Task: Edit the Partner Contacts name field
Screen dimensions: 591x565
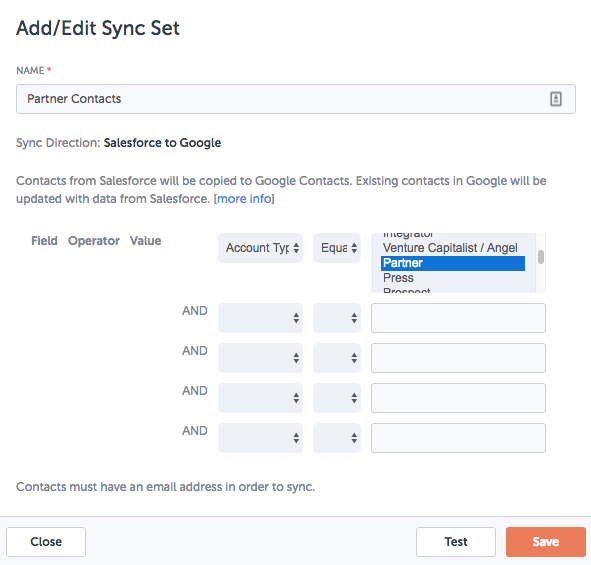Action: tap(296, 99)
